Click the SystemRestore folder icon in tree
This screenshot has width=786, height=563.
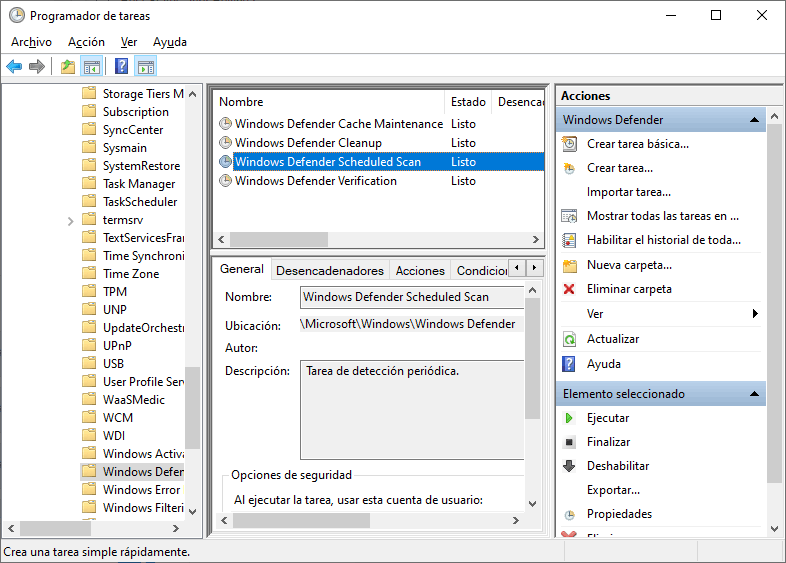(89, 165)
